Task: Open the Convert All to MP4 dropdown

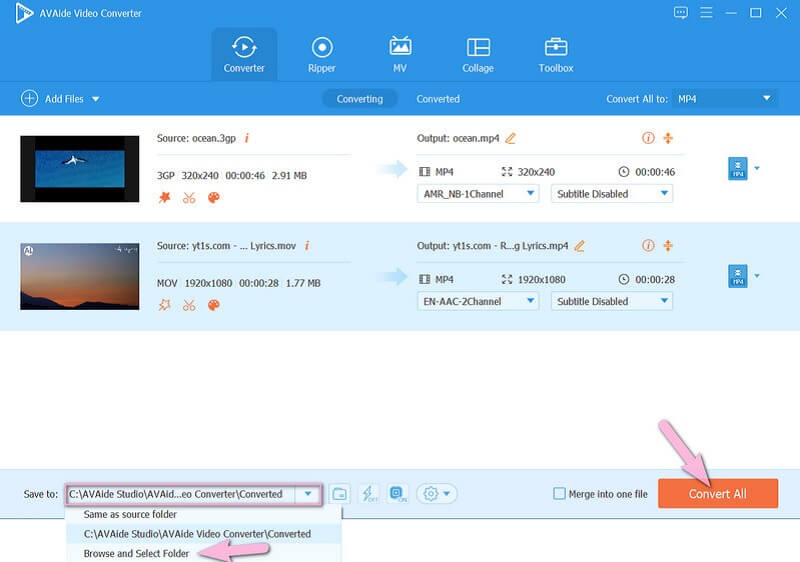Action: pyautogui.click(x=724, y=98)
